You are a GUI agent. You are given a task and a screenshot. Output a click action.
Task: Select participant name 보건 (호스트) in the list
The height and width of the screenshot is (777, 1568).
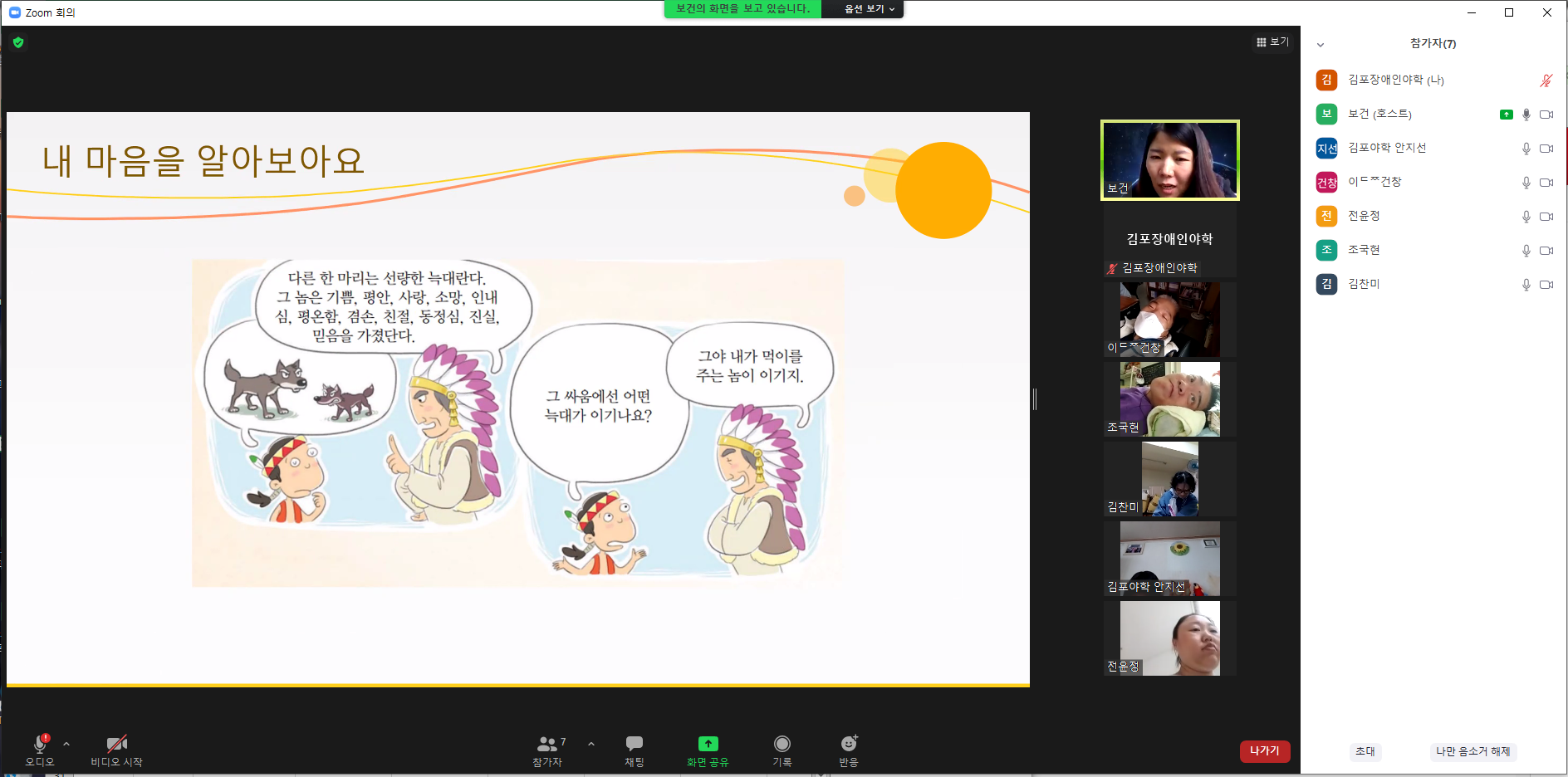[1380, 114]
